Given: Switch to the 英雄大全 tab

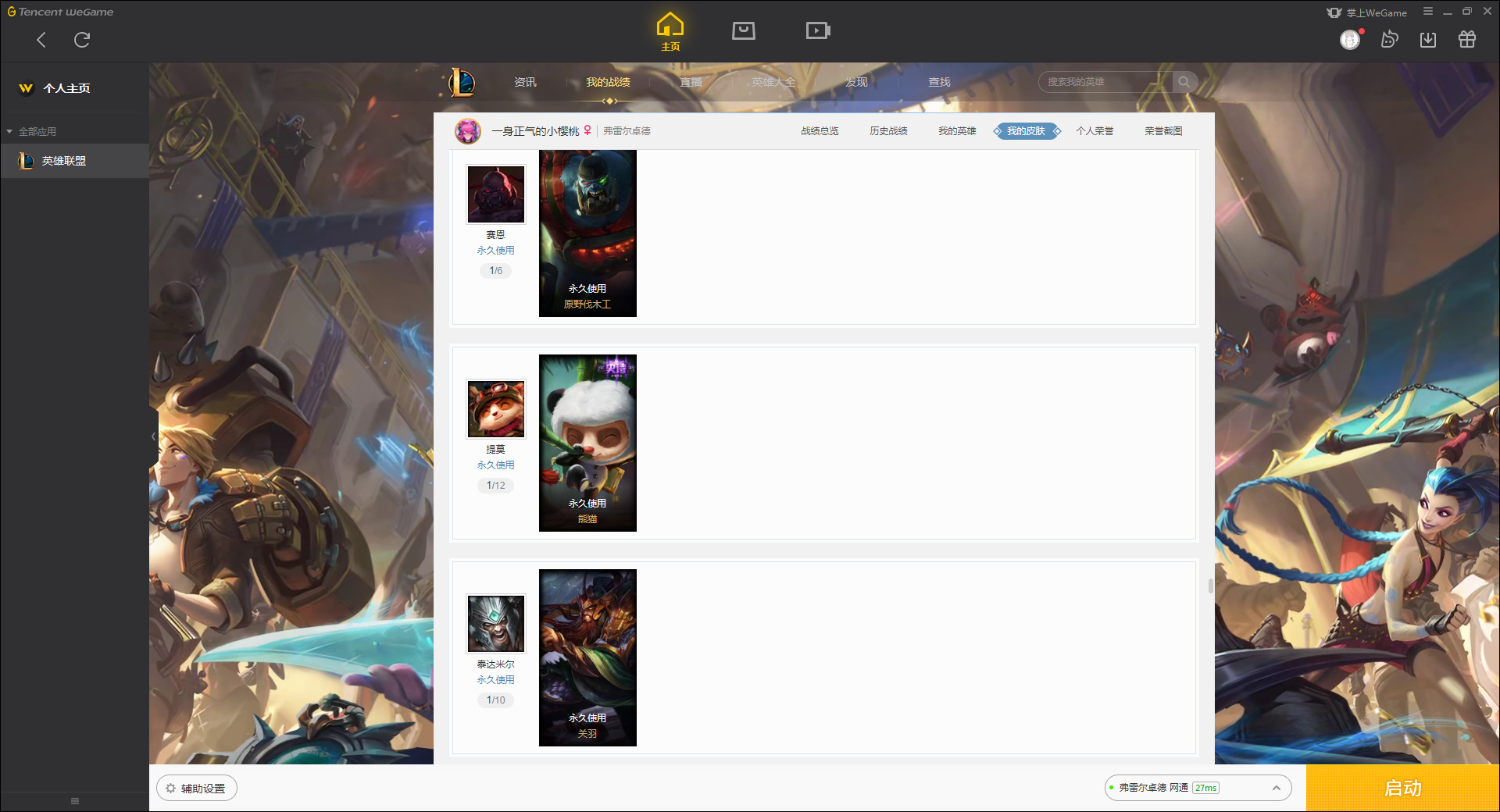Looking at the screenshot, I should (x=773, y=82).
